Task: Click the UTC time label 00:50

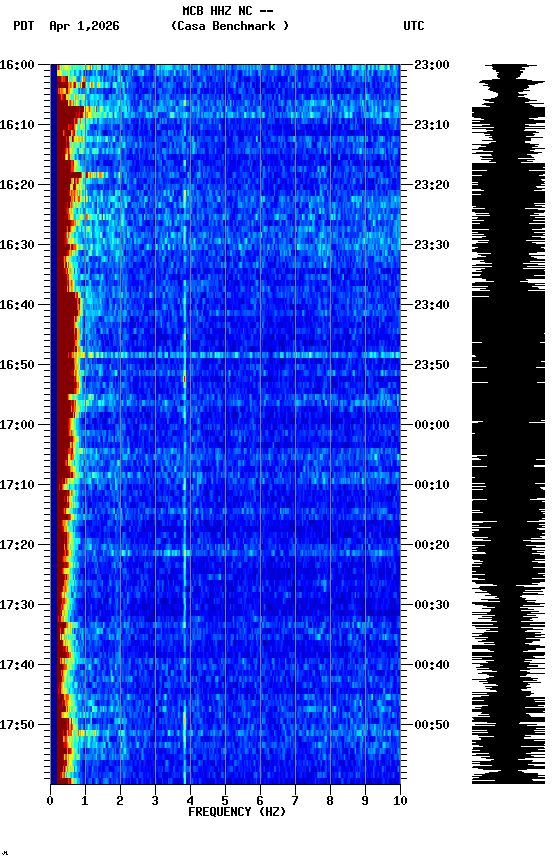Action: (432, 725)
